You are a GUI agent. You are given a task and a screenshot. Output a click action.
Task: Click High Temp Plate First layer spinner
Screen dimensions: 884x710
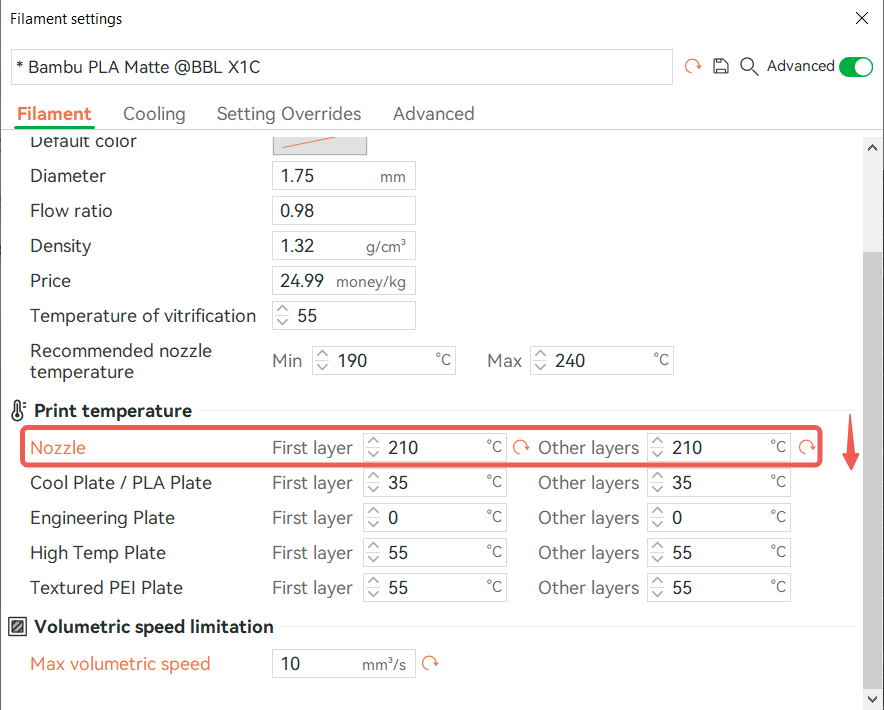(373, 553)
